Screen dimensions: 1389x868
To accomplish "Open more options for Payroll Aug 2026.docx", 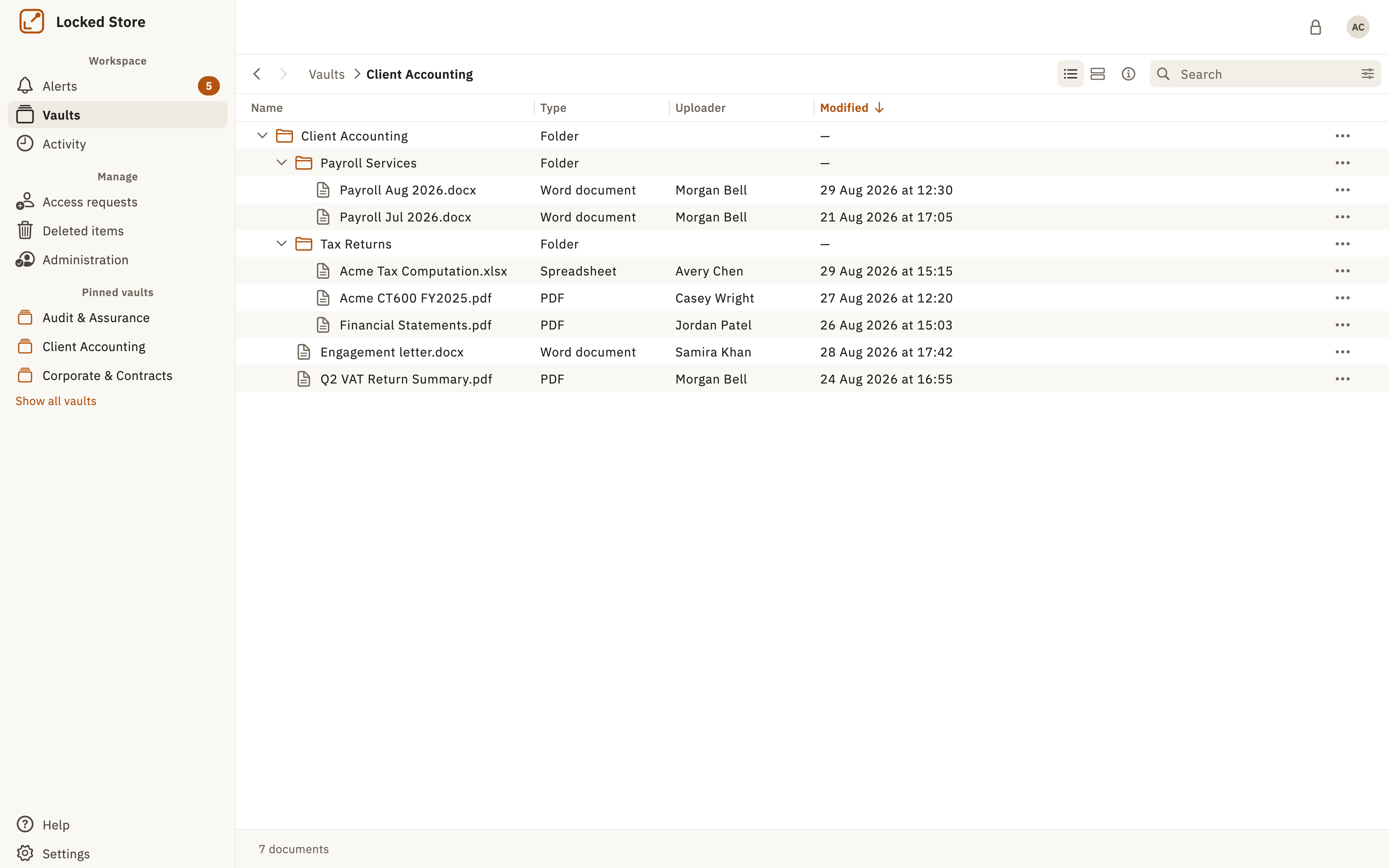I will click(x=1342, y=190).
